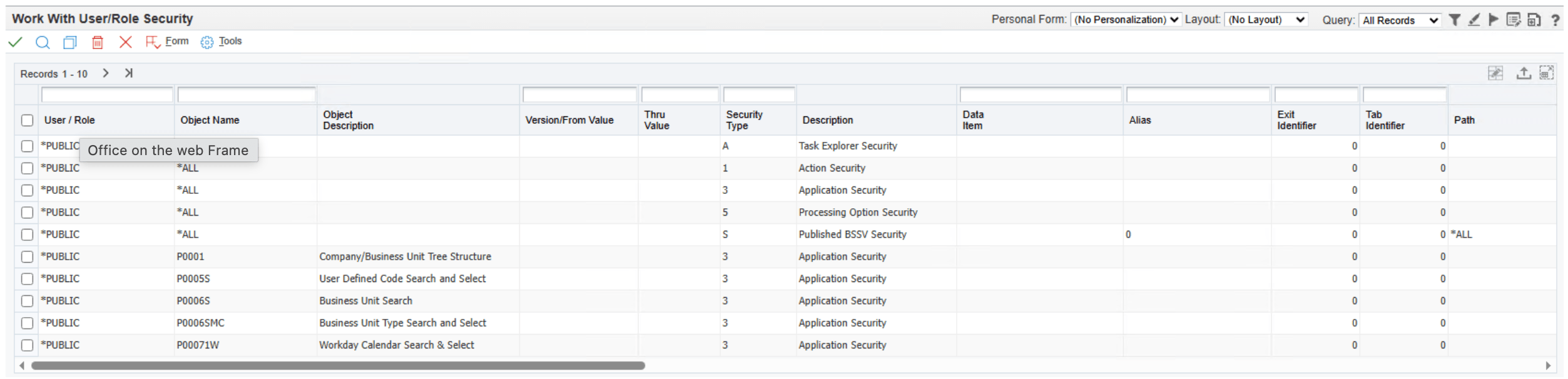
Task: Click the red X Close icon
Action: click(x=126, y=42)
